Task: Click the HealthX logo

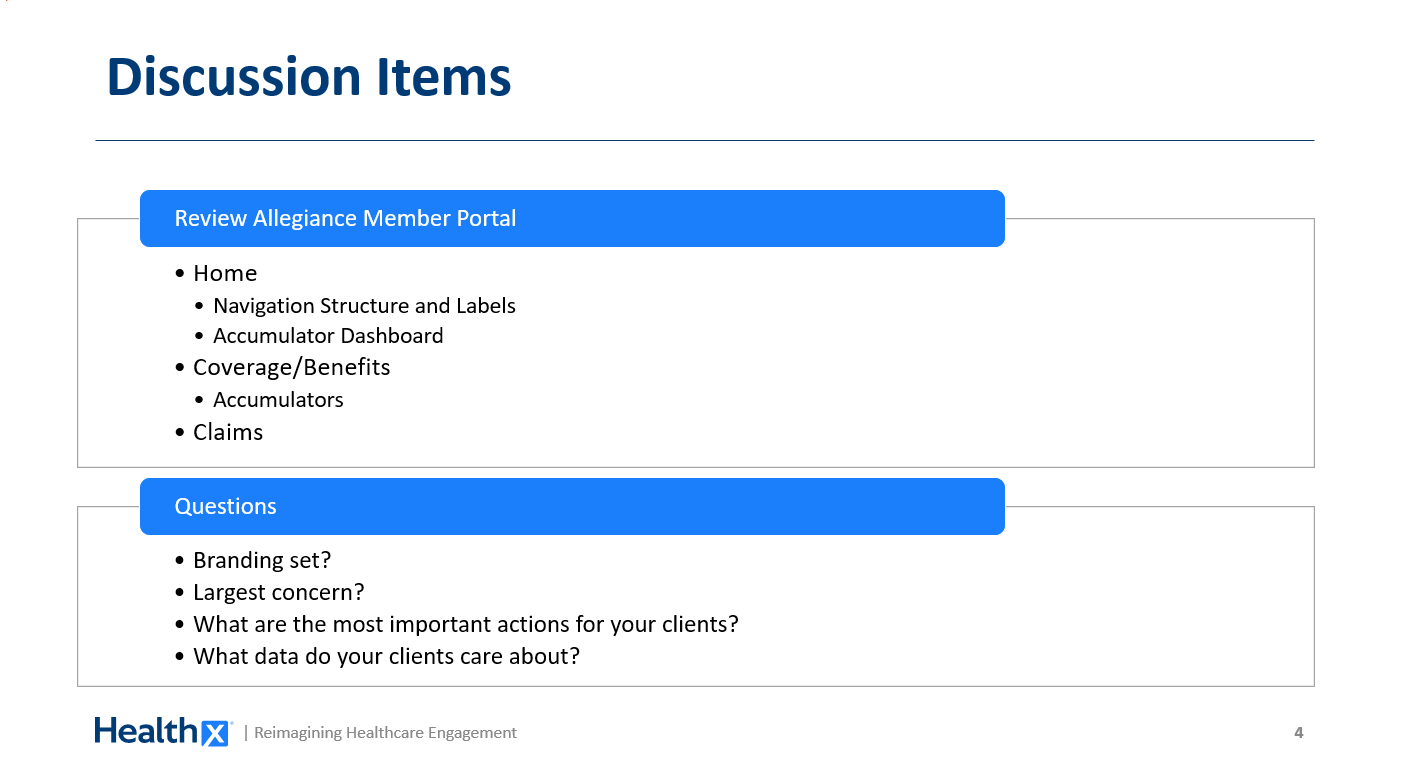Action: pos(164,731)
